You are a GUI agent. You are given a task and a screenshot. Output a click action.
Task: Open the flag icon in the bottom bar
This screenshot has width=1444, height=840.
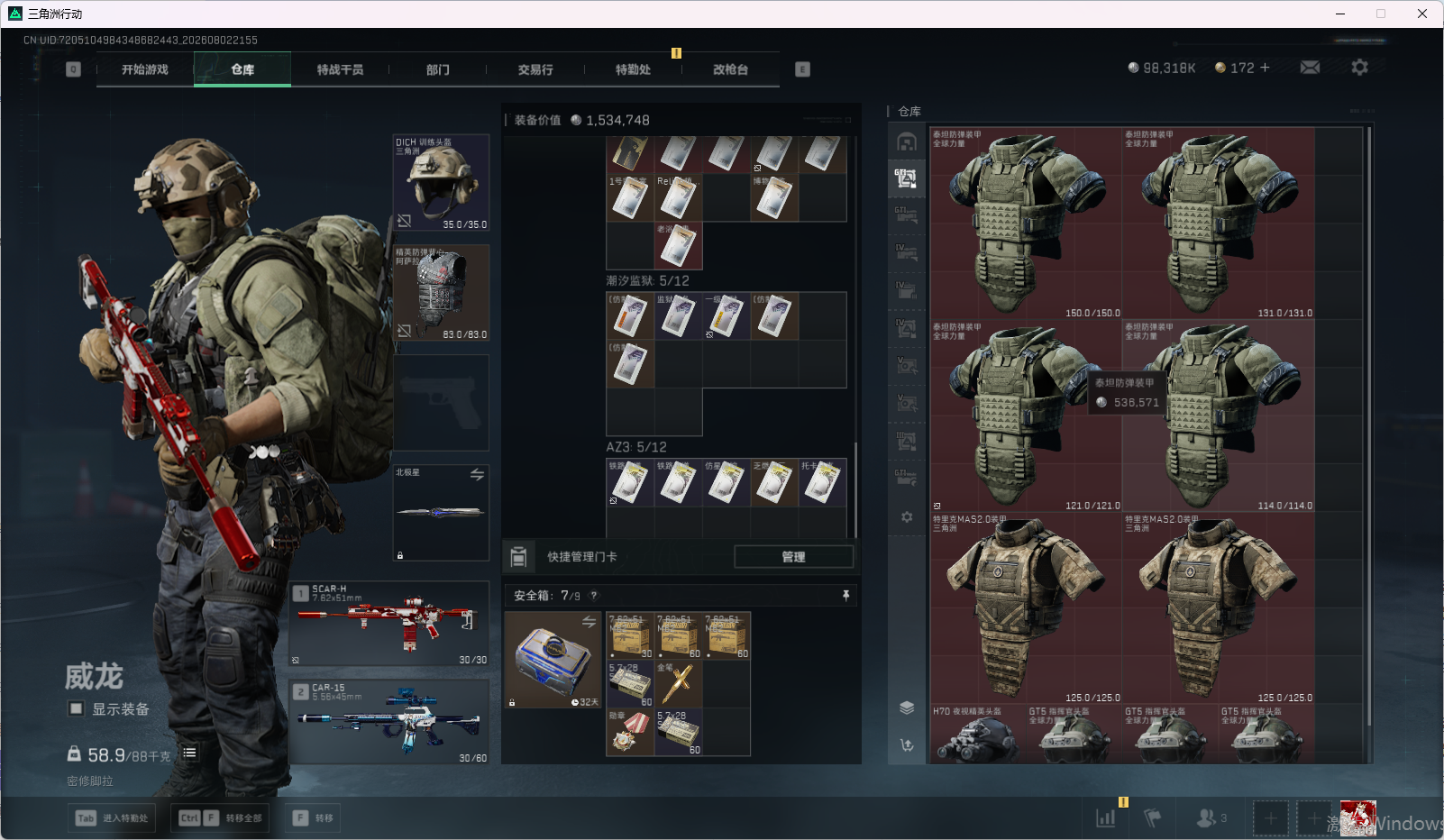click(x=1152, y=818)
